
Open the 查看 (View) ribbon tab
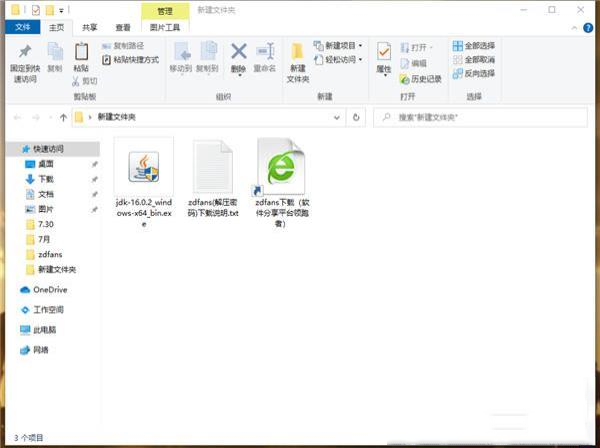pyautogui.click(x=122, y=28)
